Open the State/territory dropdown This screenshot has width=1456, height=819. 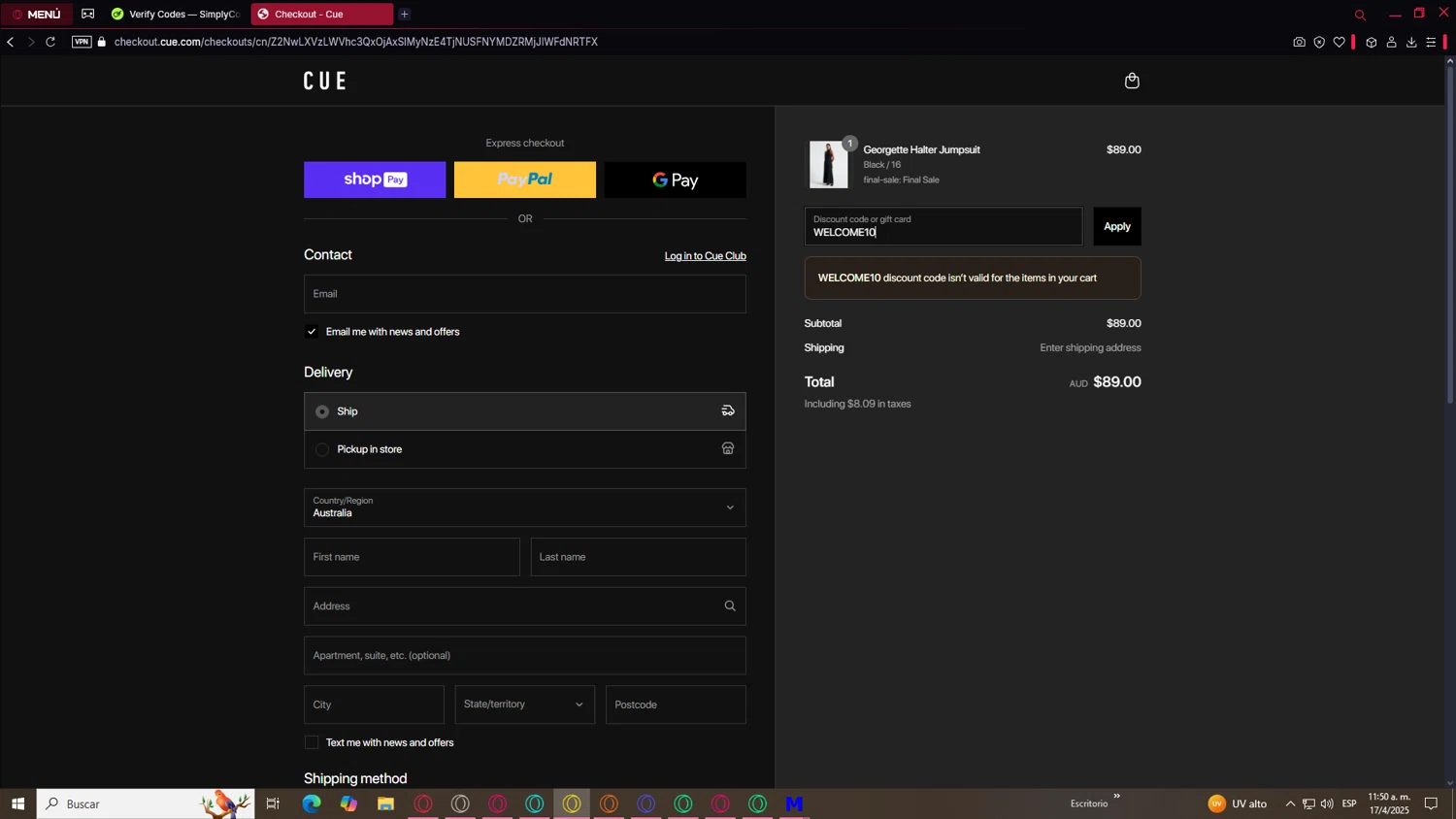[x=525, y=704]
